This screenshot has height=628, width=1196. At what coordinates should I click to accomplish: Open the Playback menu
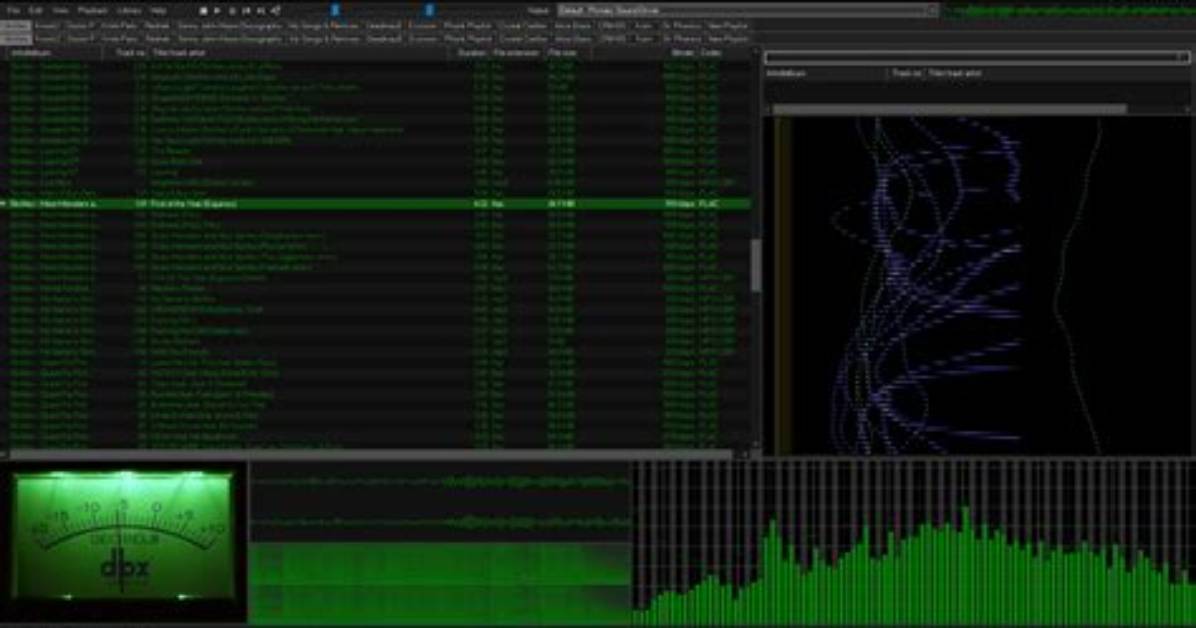92,11
